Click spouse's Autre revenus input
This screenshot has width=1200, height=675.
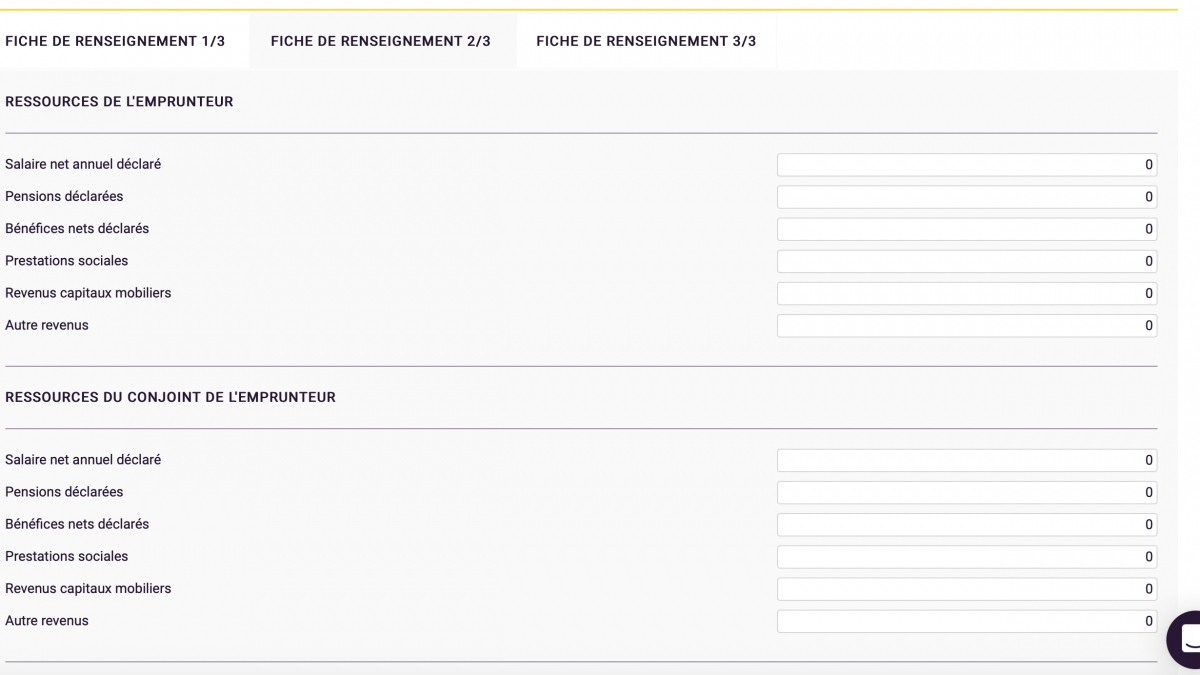click(x=967, y=621)
